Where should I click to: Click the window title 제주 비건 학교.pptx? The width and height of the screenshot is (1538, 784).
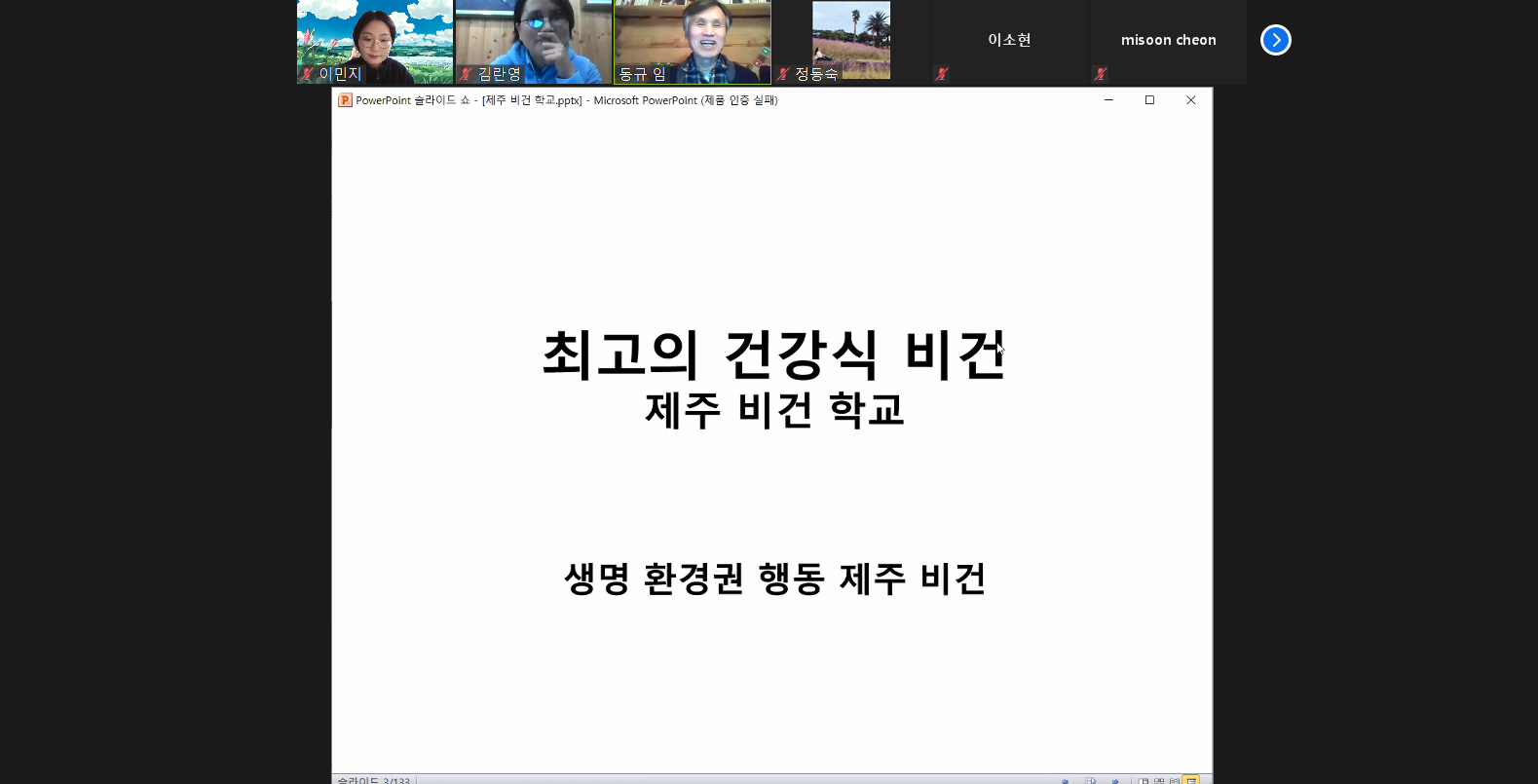point(532,100)
